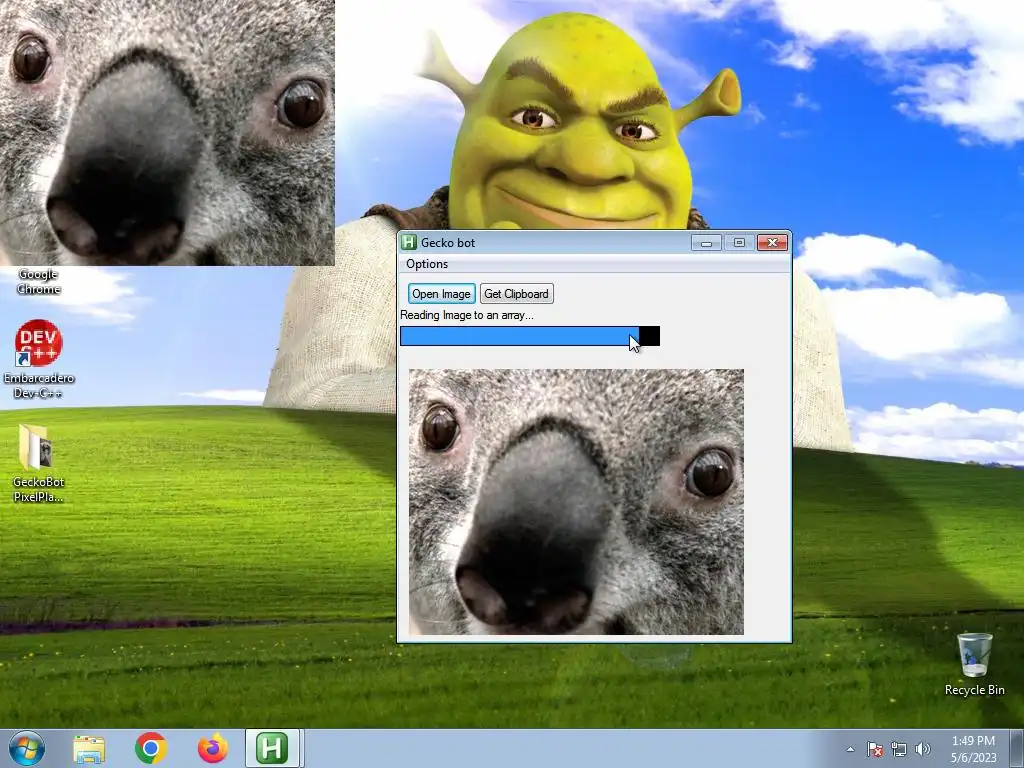
Task: Click the taskbar clock showing 1:49 PM
Action: point(973,749)
